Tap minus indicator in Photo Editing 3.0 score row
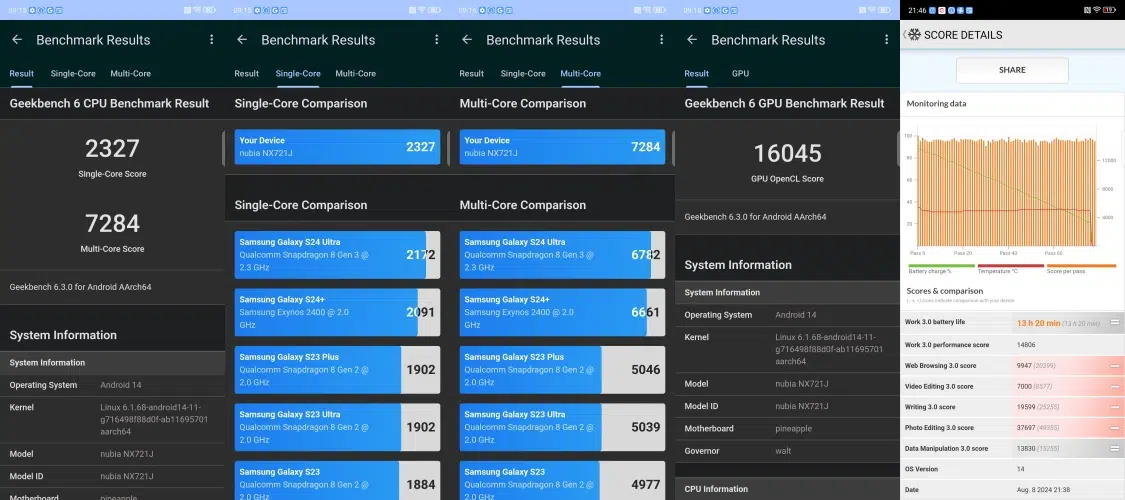Screen dimensions: 1125x500 coord(1115,428)
